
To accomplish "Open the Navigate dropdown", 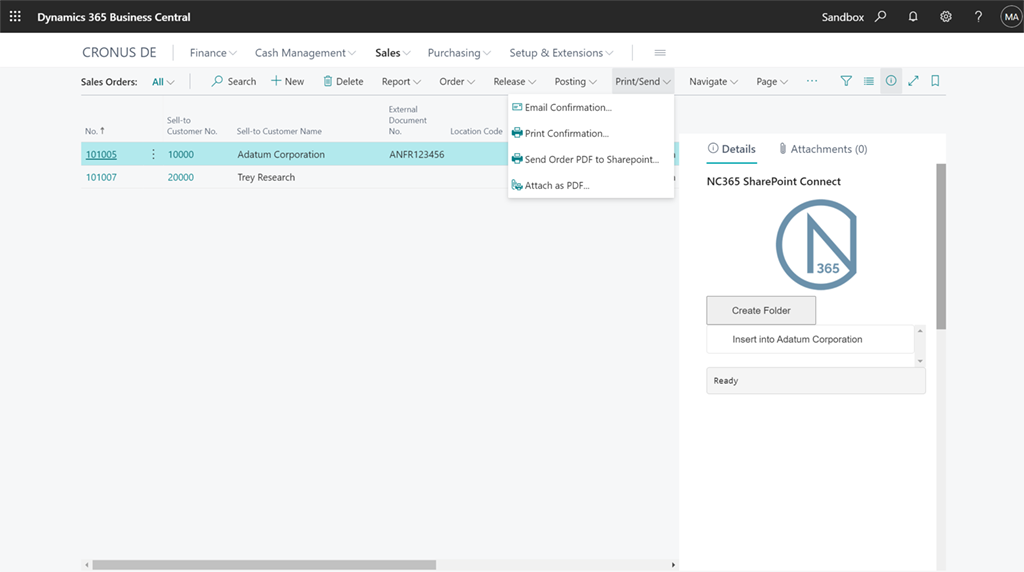I will [x=713, y=81].
